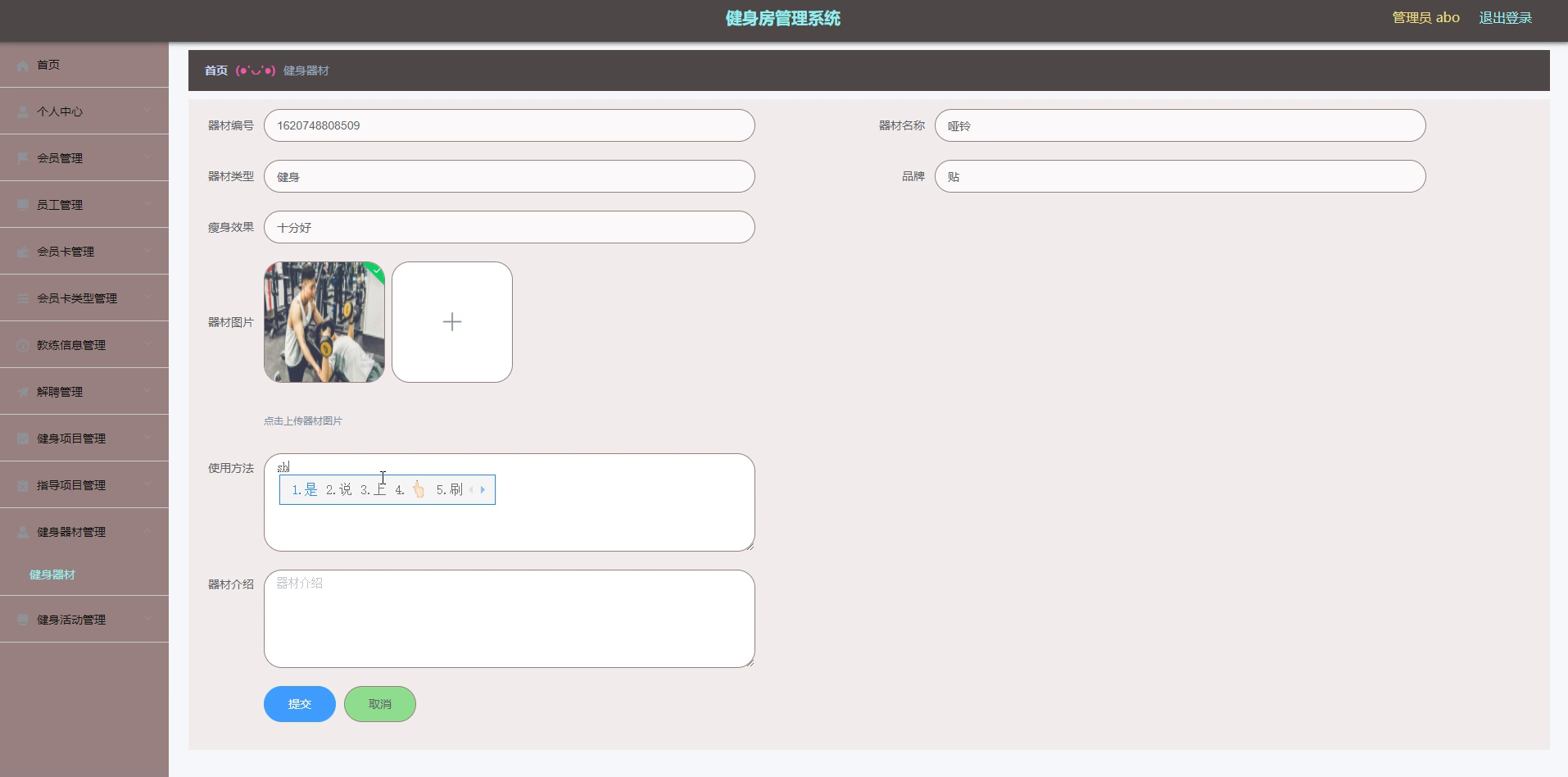Click the 健身器材 breadcrumb item
The image size is (1568, 777).
[306, 70]
